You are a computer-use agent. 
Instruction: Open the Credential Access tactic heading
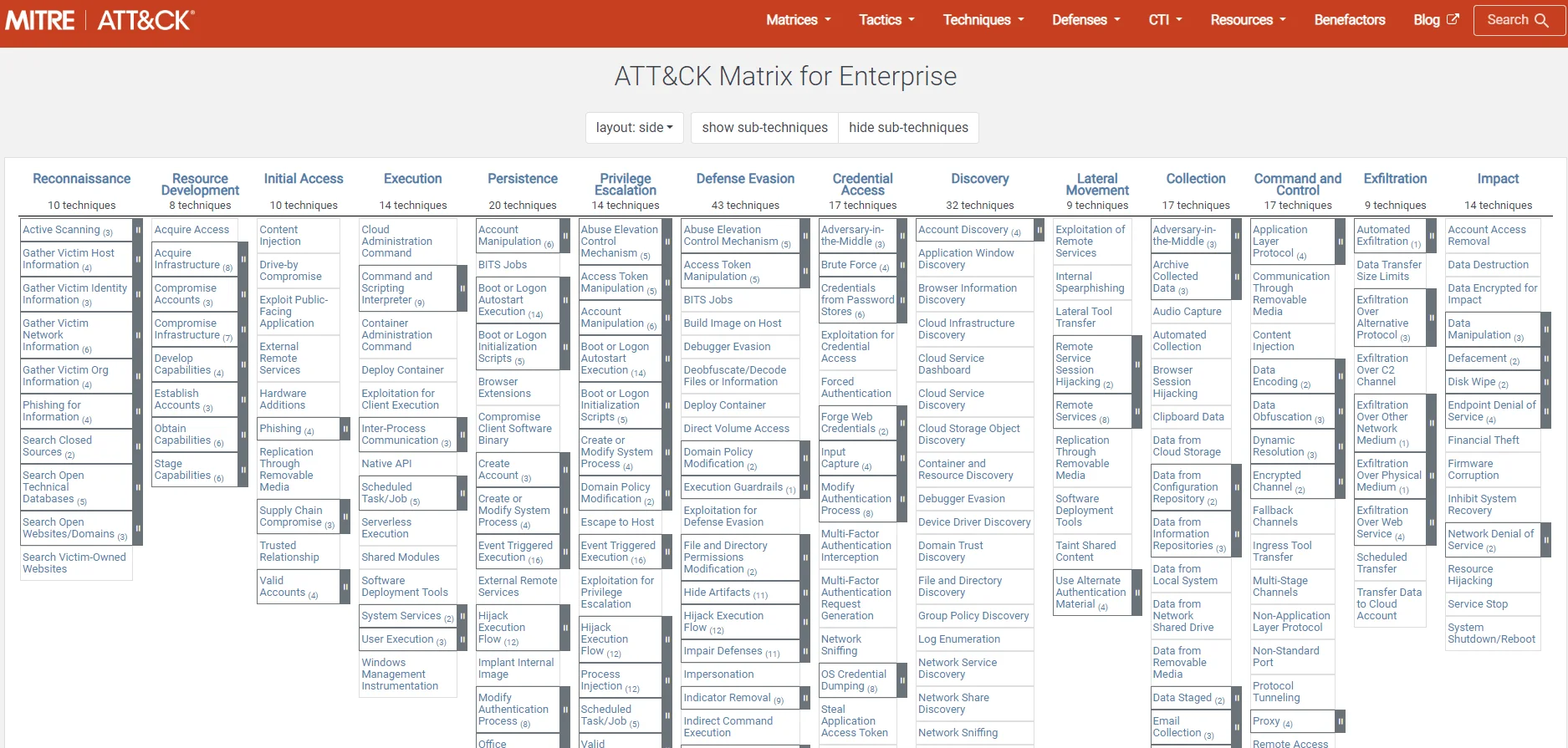(x=862, y=185)
